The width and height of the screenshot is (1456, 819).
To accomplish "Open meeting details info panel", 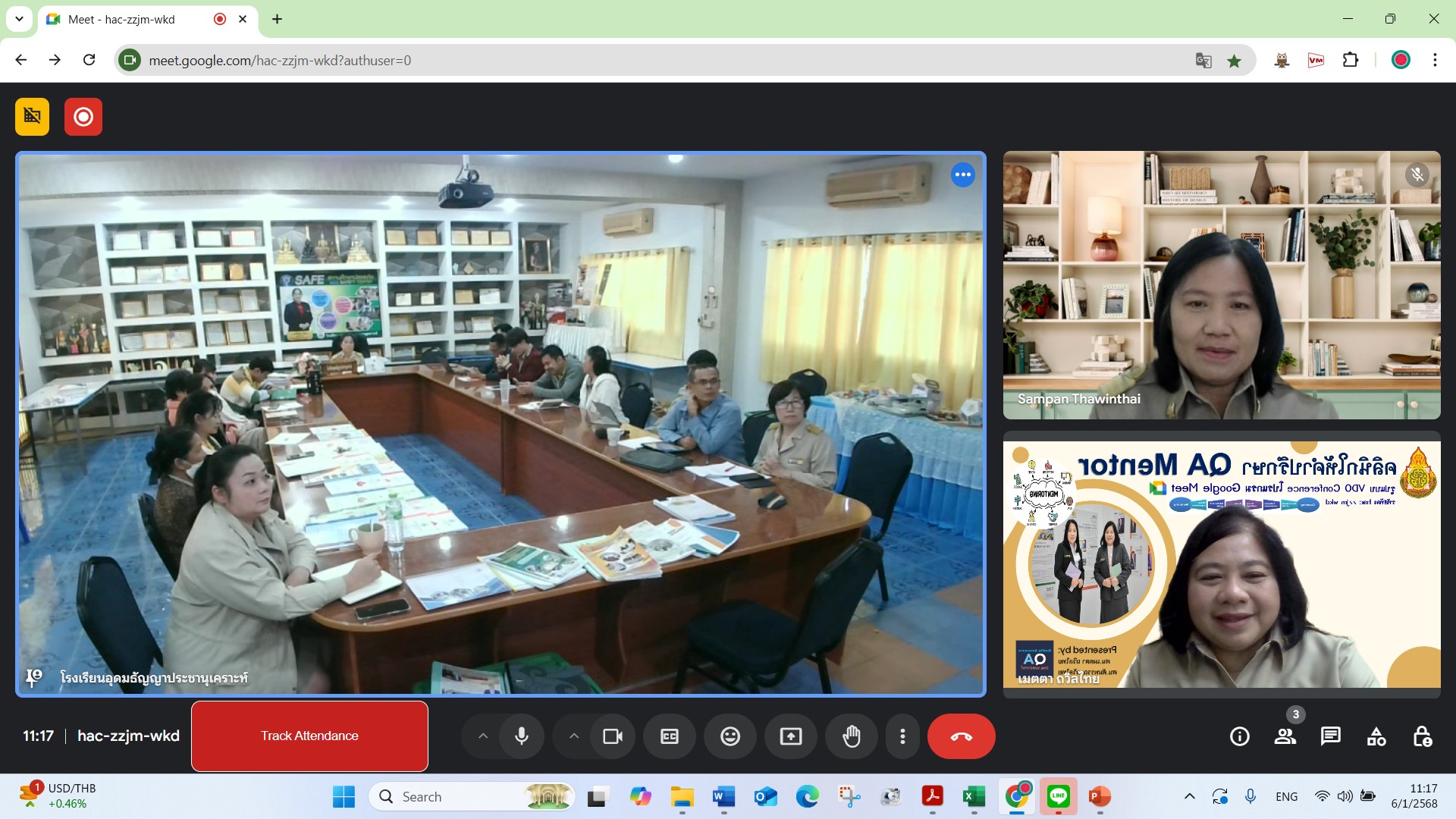I will 1240,736.
